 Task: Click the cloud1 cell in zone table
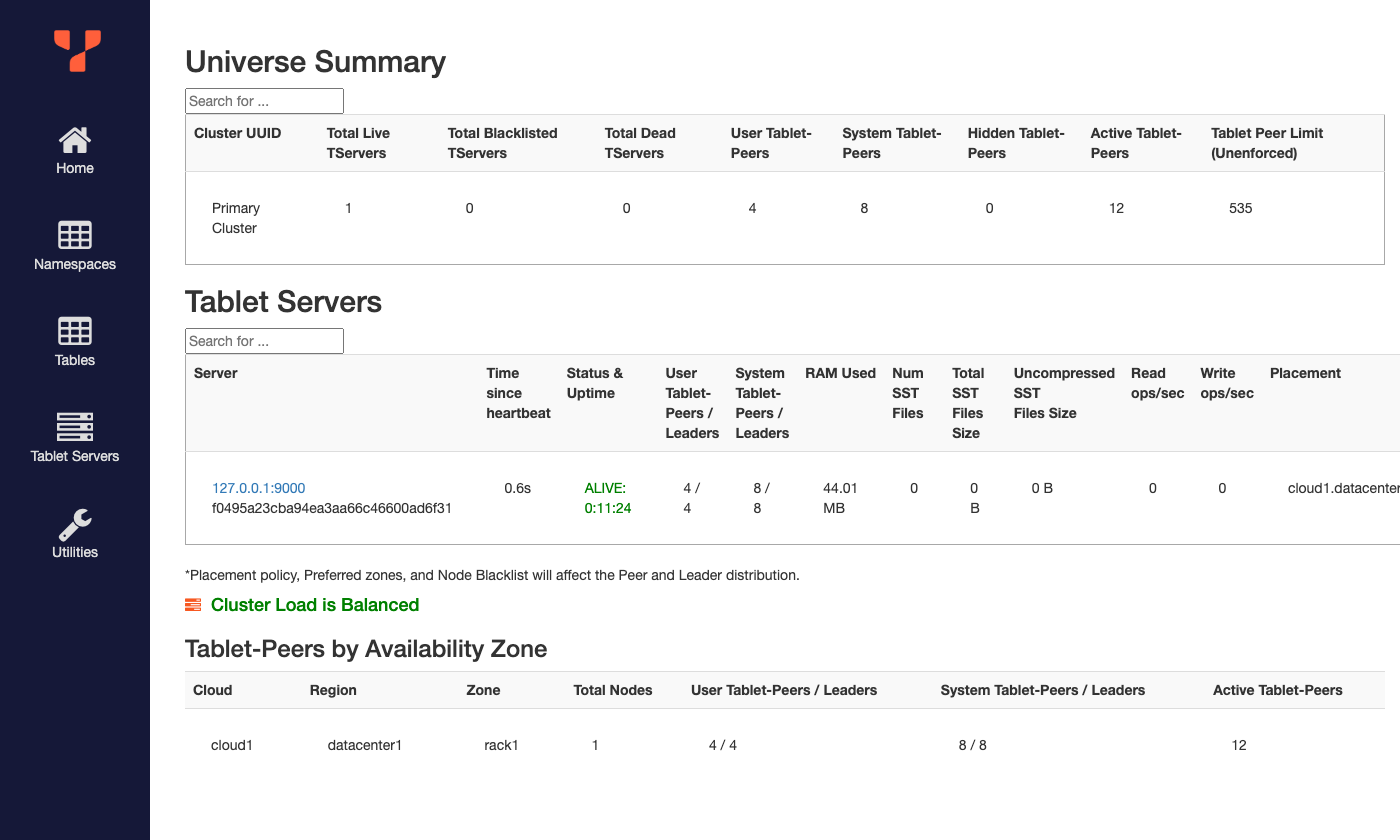coord(232,745)
